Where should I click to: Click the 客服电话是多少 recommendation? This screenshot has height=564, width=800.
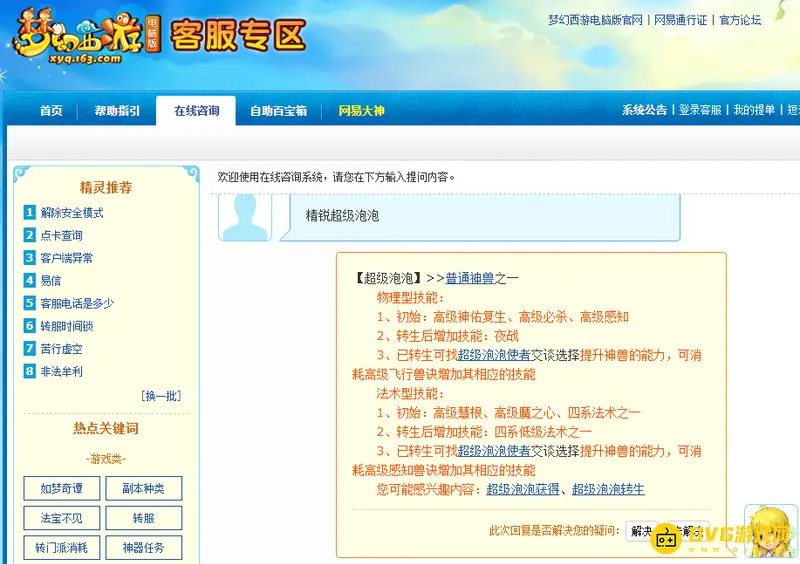[x=77, y=303]
